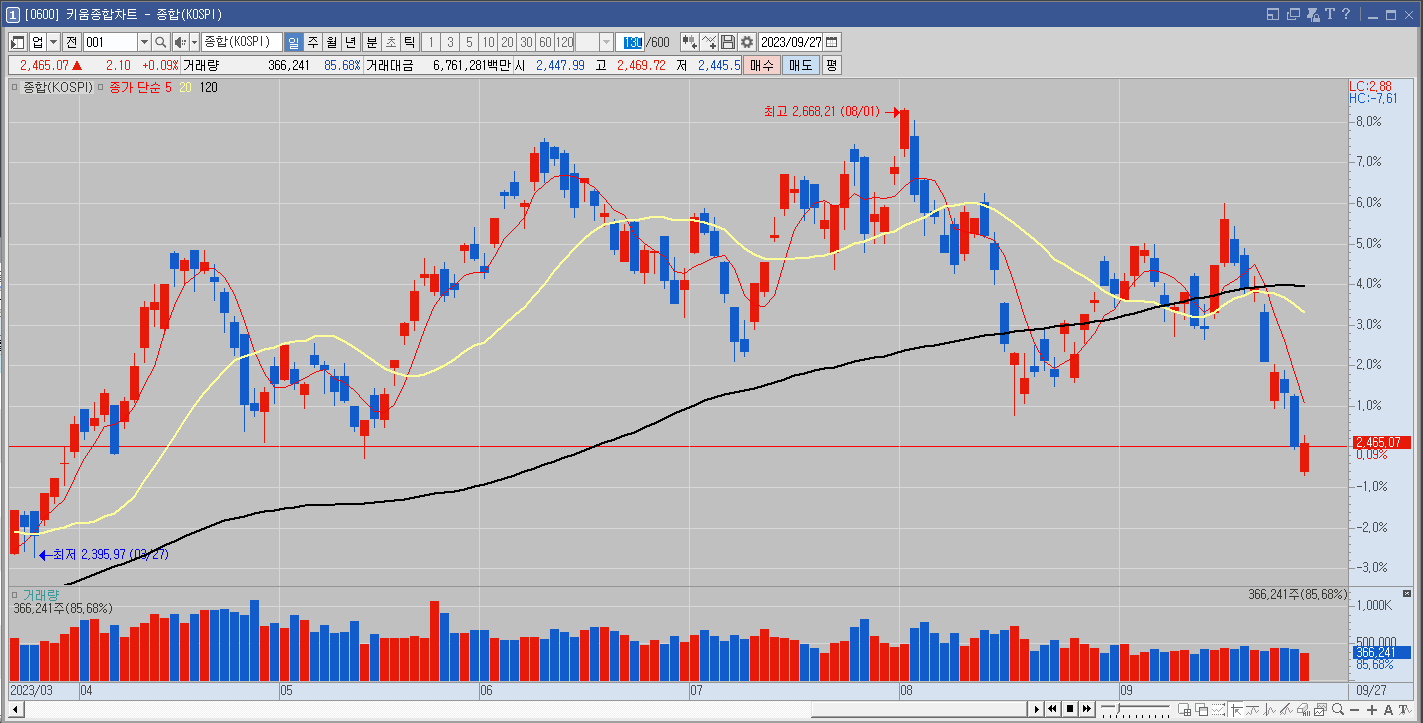Click the crosshair cursor icon in bottom toolbar
The height and width of the screenshot is (723, 1423).
point(1236,709)
